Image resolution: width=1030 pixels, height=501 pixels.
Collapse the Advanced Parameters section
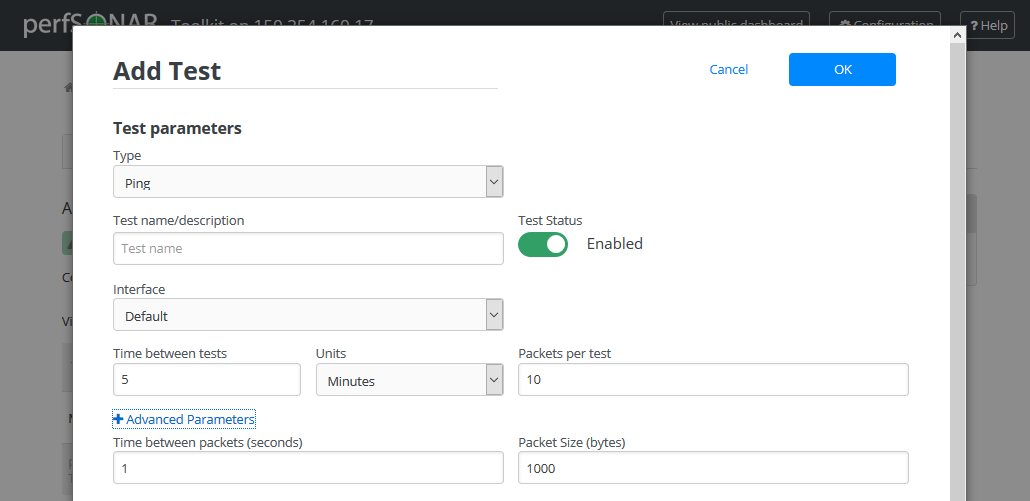[x=184, y=419]
